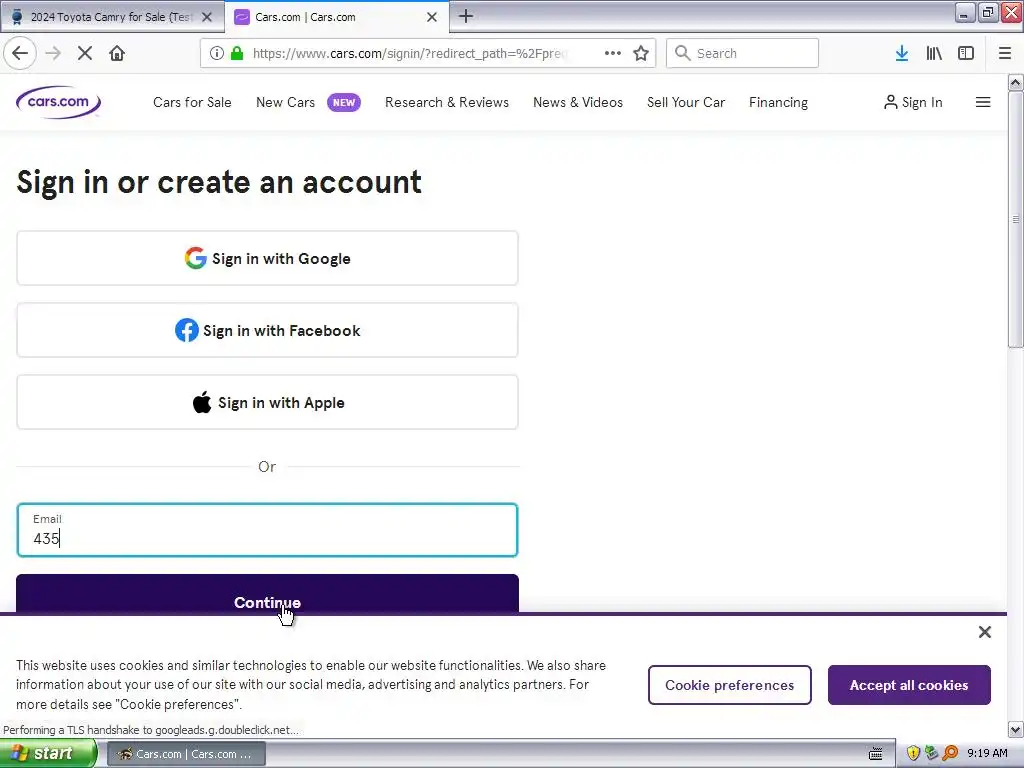
Task: Click the yellow shield tray icon
Action: [913, 754]
